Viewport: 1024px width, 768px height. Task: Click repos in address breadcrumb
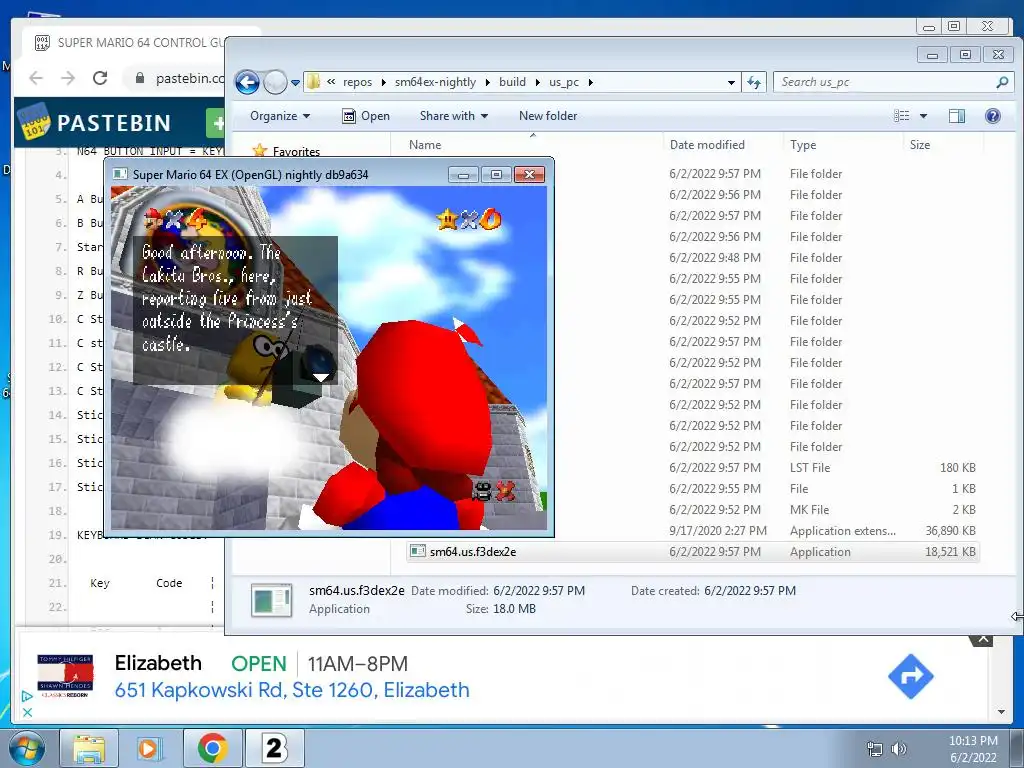(357, 82)
